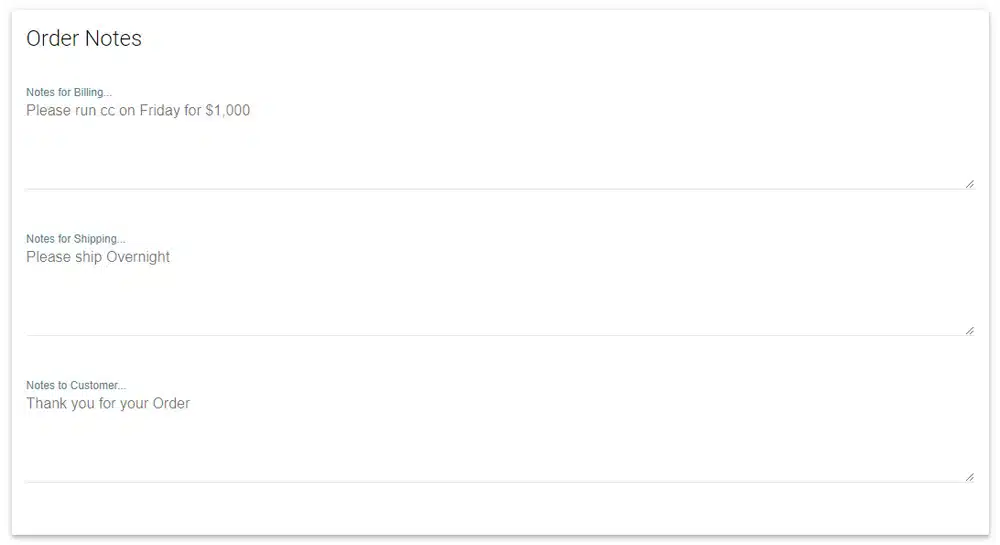Click the "Notes for Billing..." field label
Image resolution: width=1000 pixels, height=545 pixels.
pyautogui.click(x=69, y=93)
